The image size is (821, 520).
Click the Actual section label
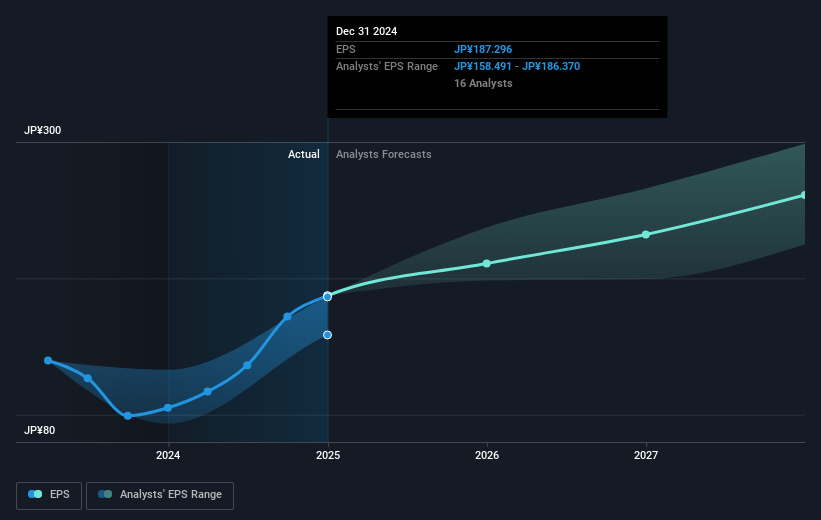click(x=304, y=154)
